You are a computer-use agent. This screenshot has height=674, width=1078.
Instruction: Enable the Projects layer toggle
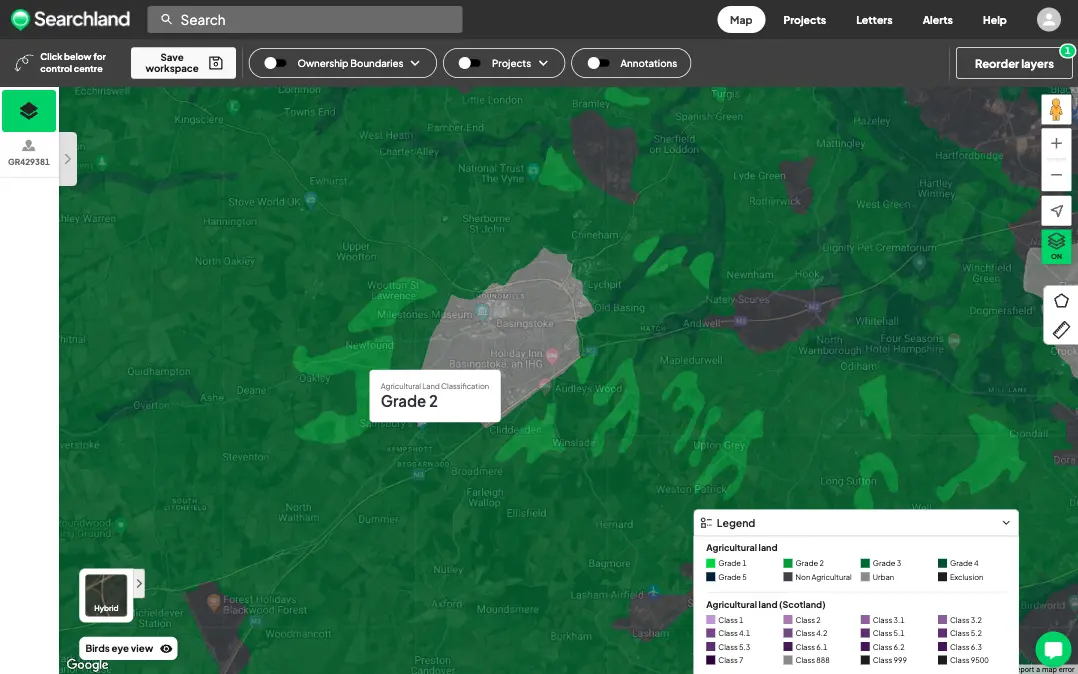468,62
